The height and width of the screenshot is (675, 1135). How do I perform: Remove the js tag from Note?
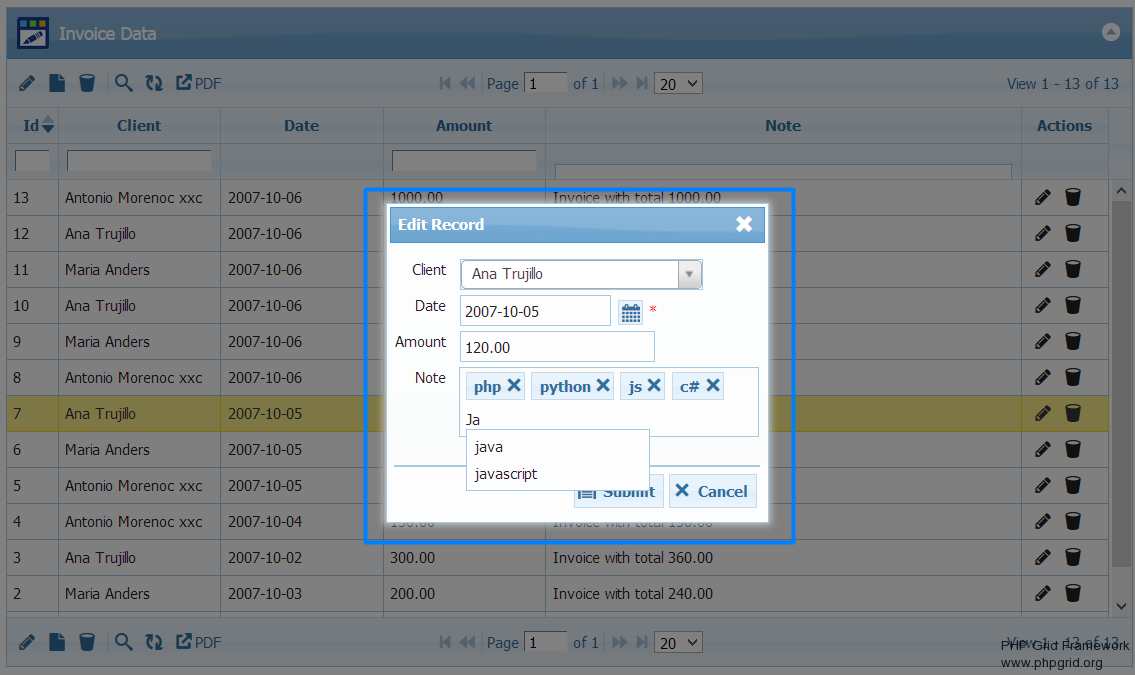click(654, 386)
